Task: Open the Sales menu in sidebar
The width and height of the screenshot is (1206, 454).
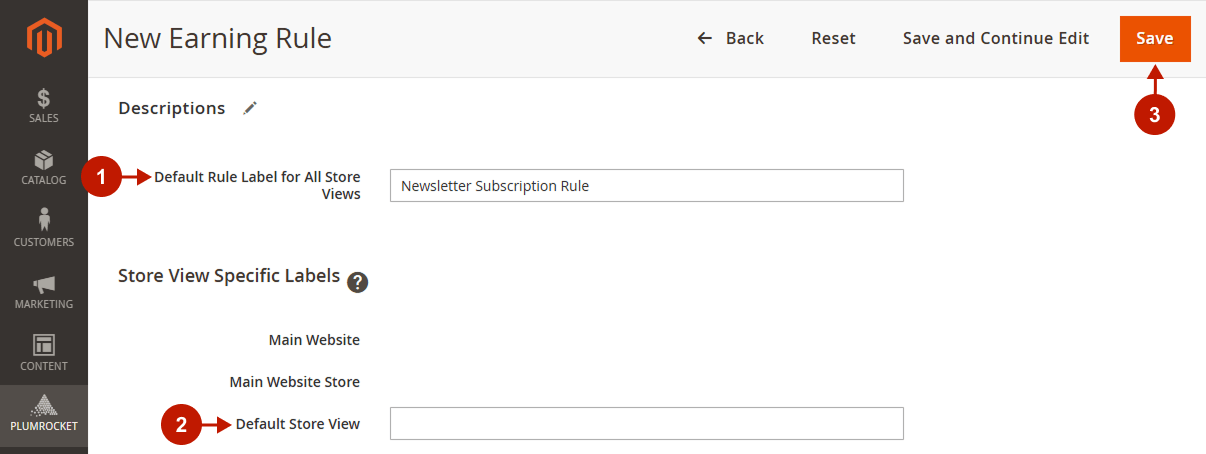Action: (x=43, y=106)
